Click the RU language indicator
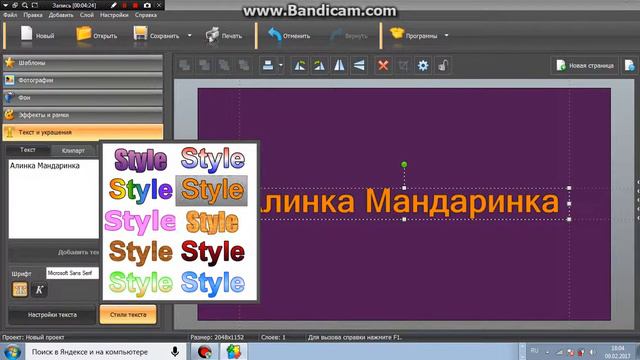 pyautogui.click(x=534, y=351)
